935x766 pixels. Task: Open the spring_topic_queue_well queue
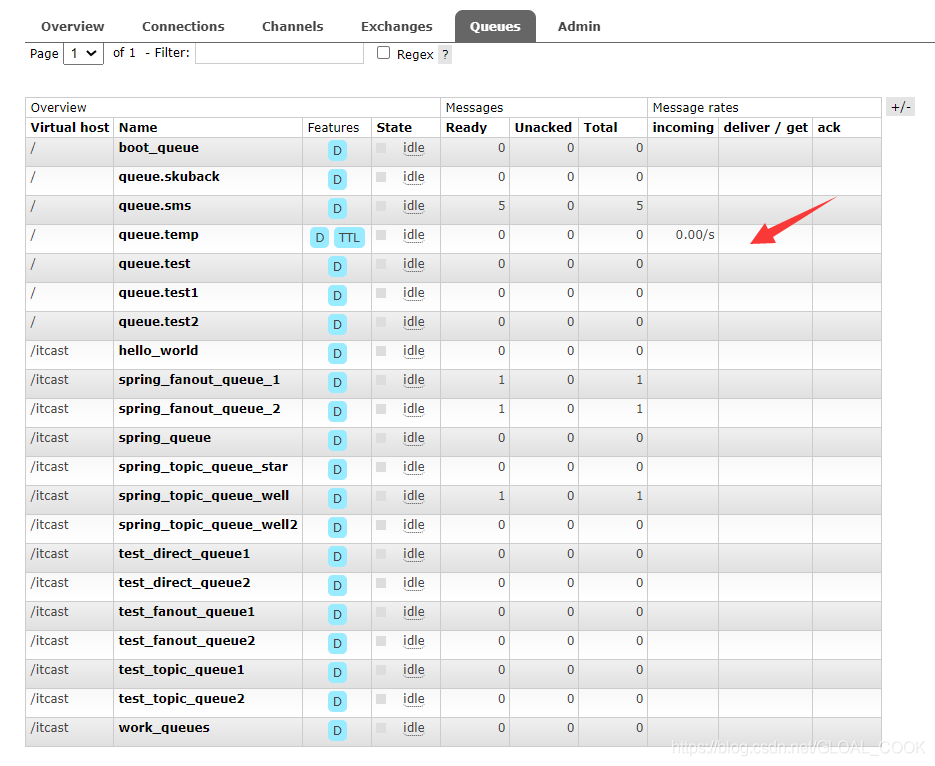pyautogui.click(x=203, y=496)
